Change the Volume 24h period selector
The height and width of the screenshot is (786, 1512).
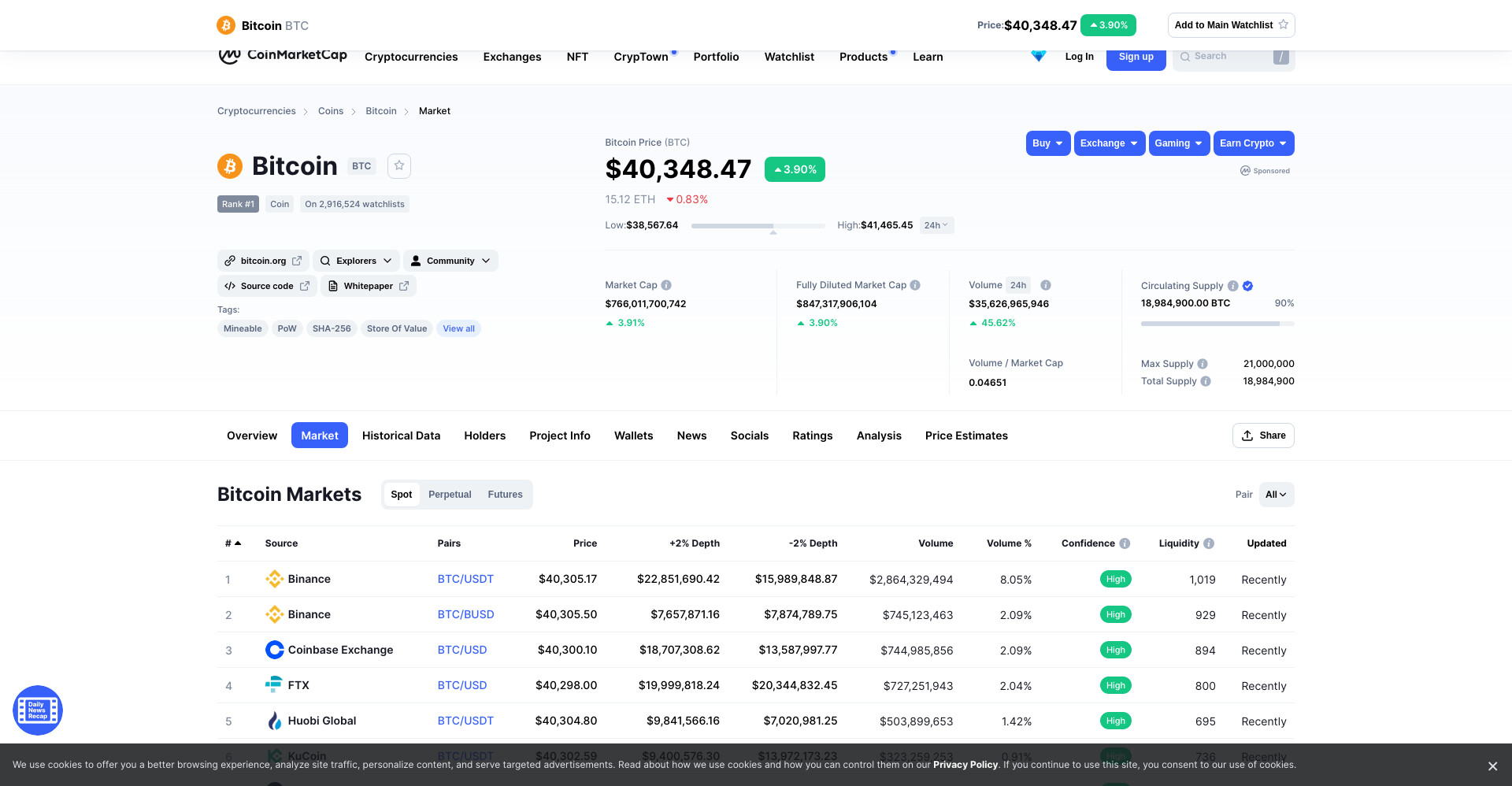pos(1018,285)
